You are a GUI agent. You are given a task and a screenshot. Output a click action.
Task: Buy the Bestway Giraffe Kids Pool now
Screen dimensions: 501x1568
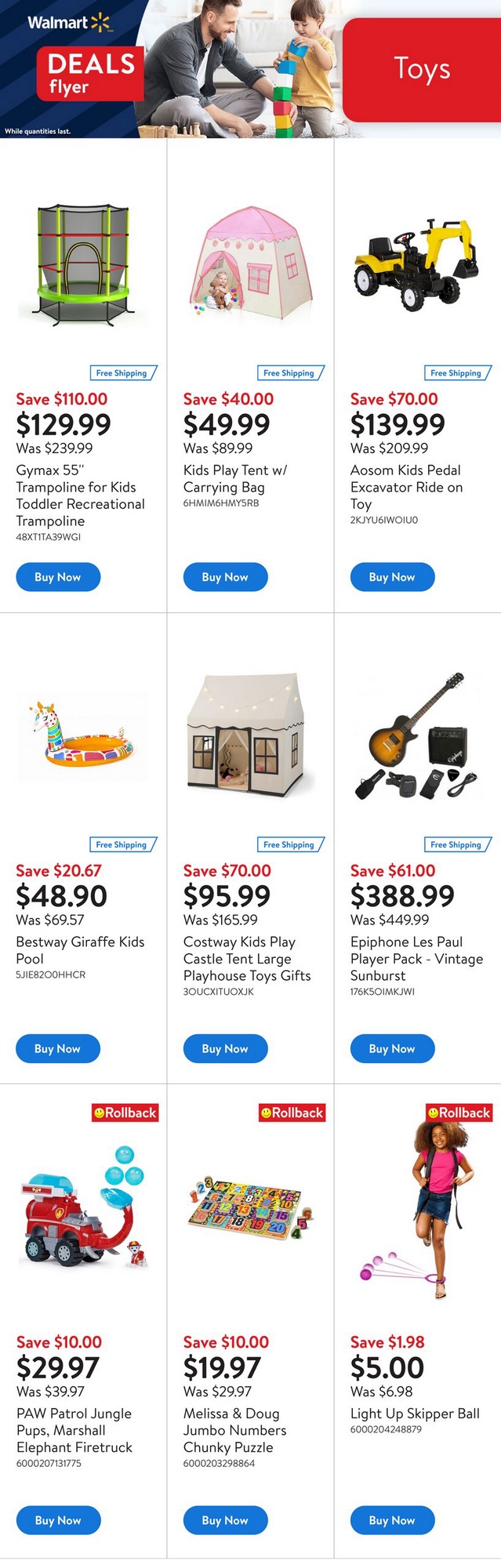pos(58,1048)
